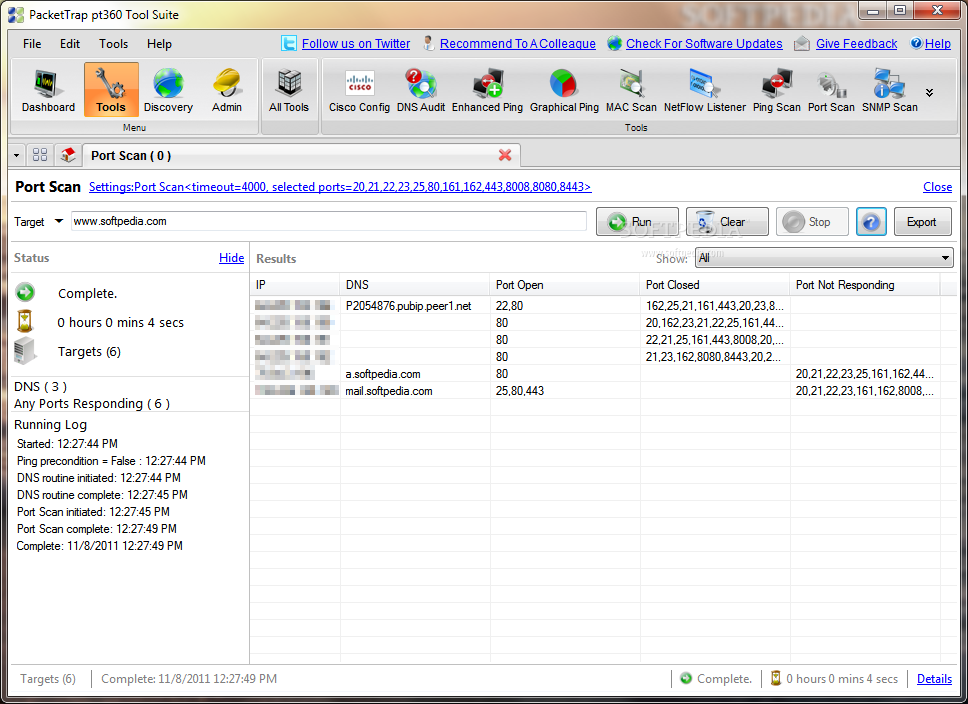Click the Give Feedback envelope icon
968x704 pixels.
coord(801,43)
